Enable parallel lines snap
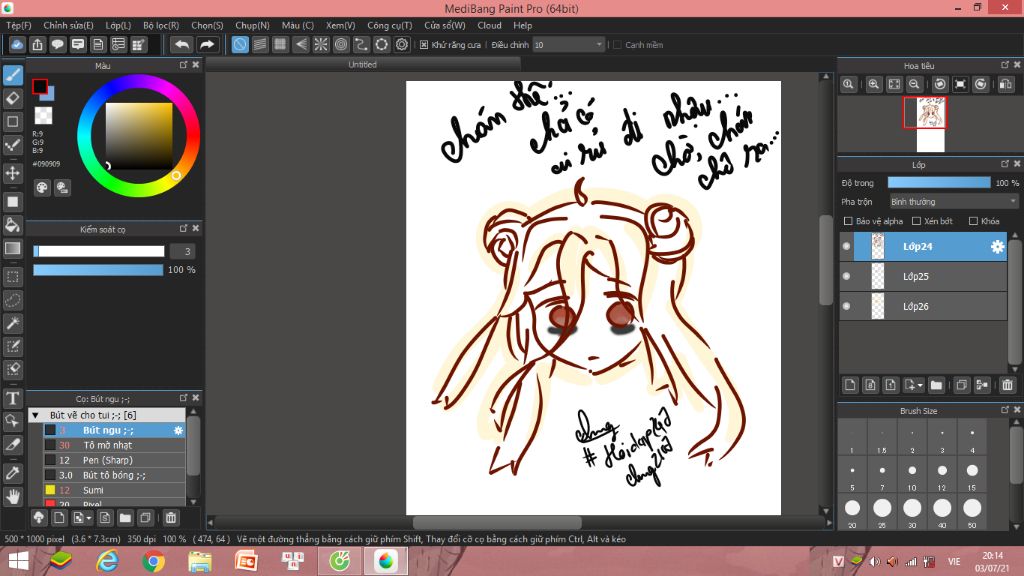Viewport: 1024px width, 576px height. (260, 44)
